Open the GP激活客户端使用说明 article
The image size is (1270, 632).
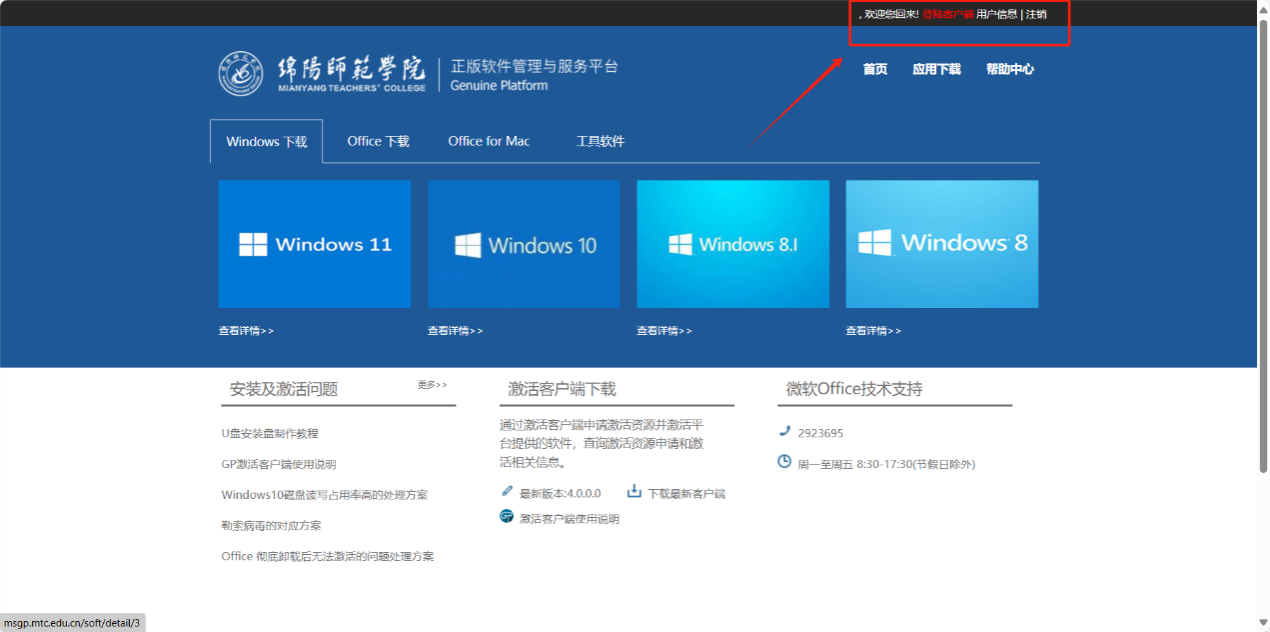[x=279, y=464]
